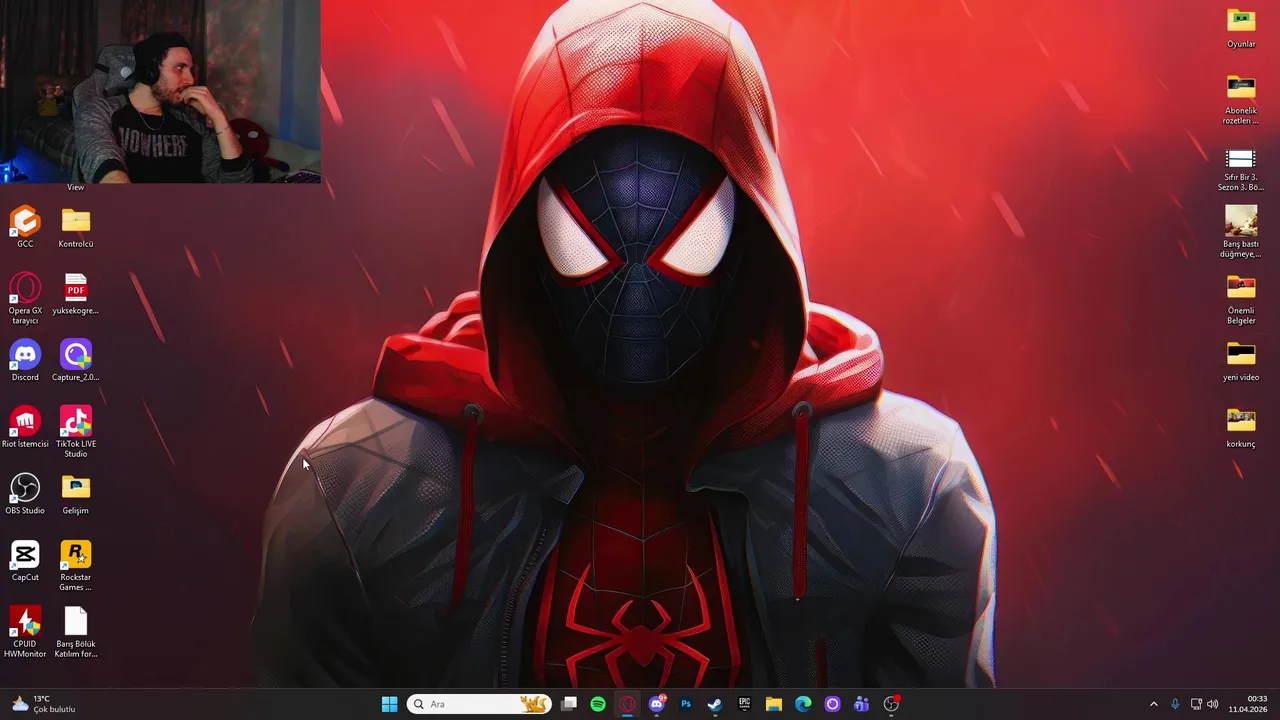
Task: Open network settings from tray
Action: tap(1197, 704)
